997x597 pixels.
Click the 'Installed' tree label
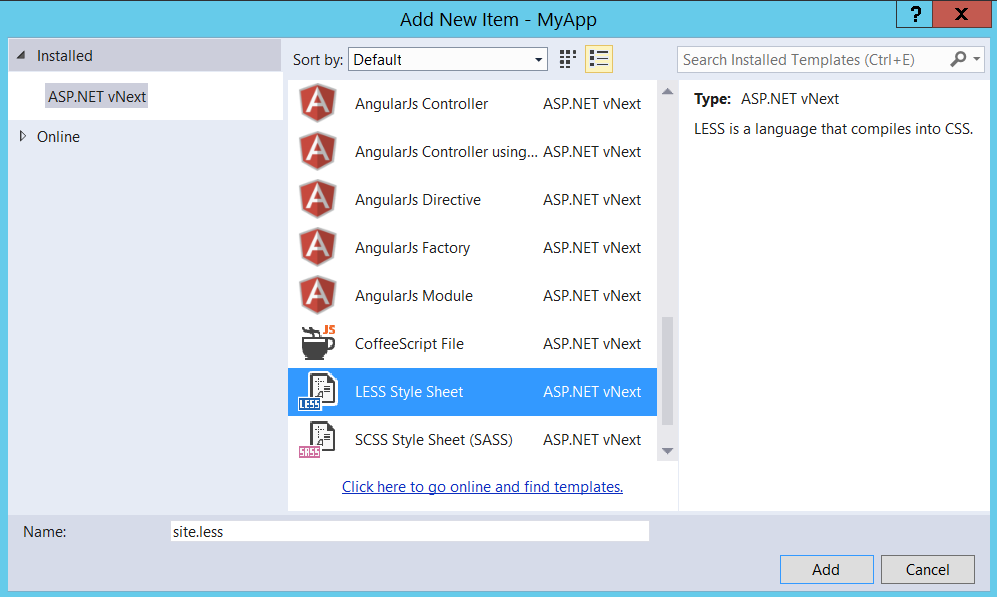point(64,55)
